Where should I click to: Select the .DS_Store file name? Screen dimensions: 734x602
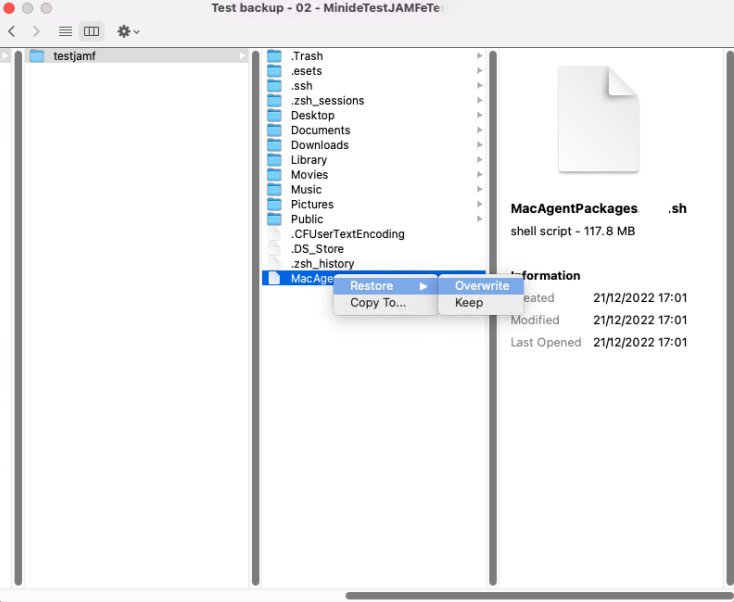tap(317, 249)
